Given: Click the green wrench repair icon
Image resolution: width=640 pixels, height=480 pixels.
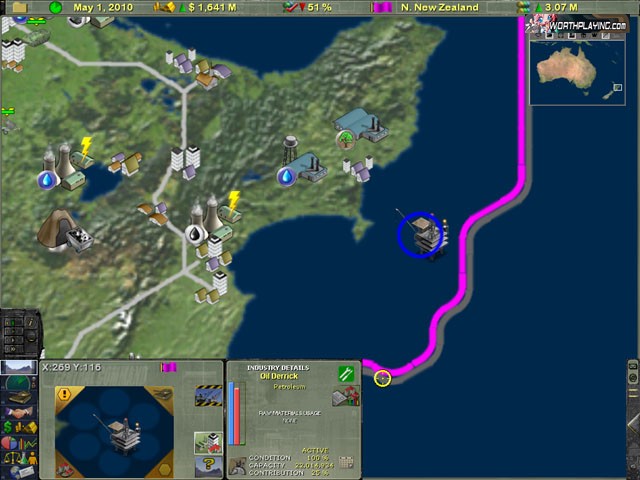Looking at the screenshot, I should click(346, 374).
